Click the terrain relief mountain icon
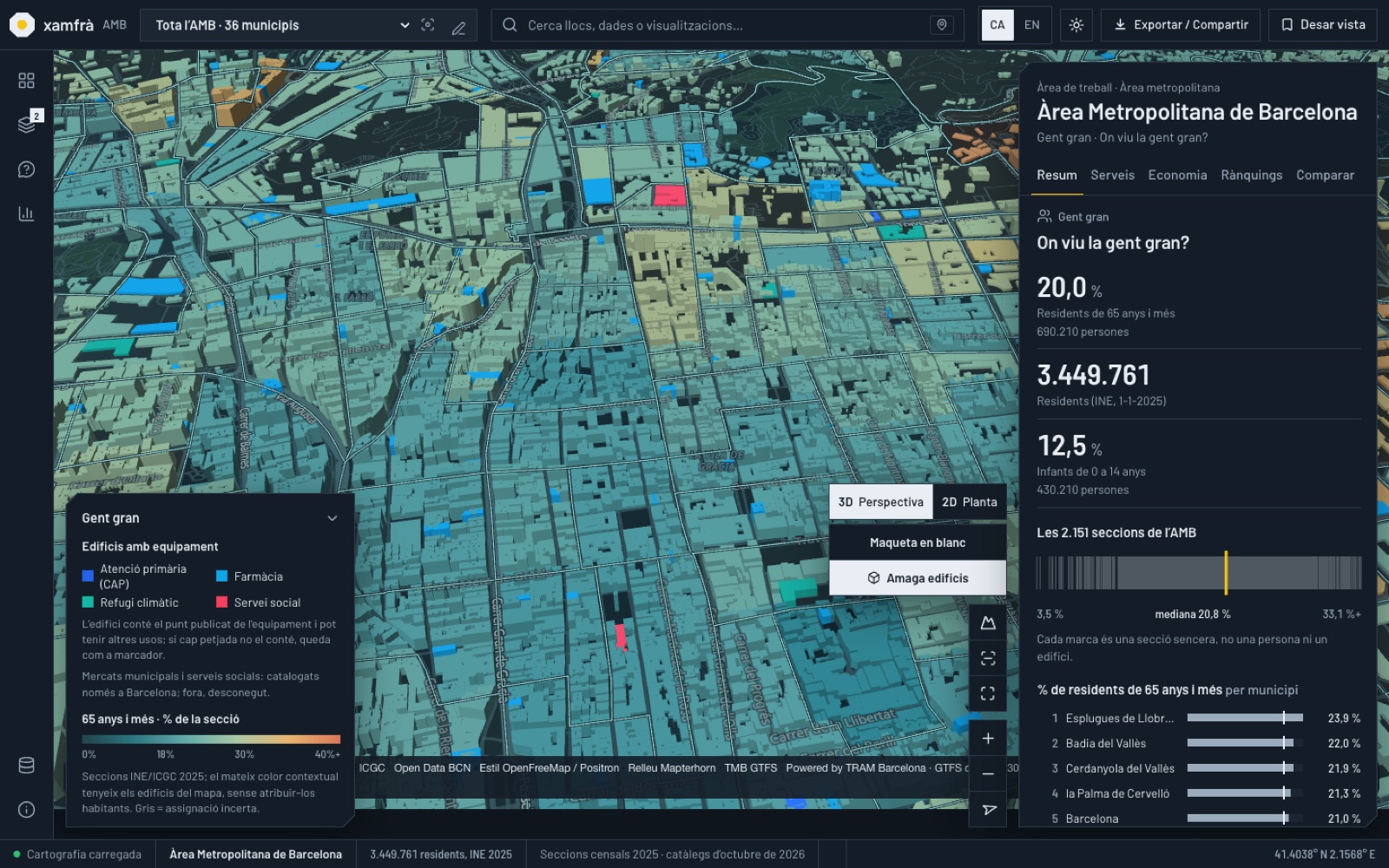The image size is (1389, 868). point(988,623)
